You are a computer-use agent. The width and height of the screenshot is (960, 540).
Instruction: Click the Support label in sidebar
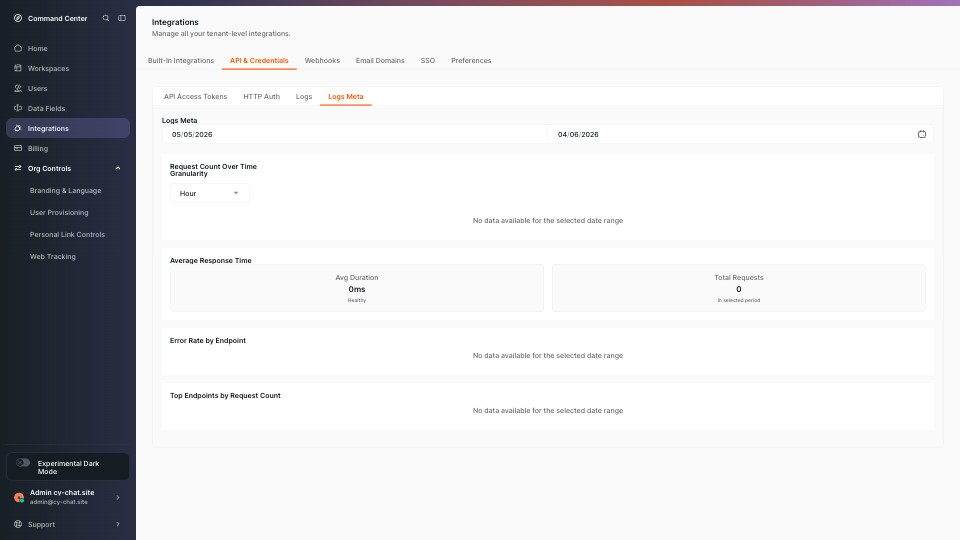pyautogui.click(x=41, y=524)
